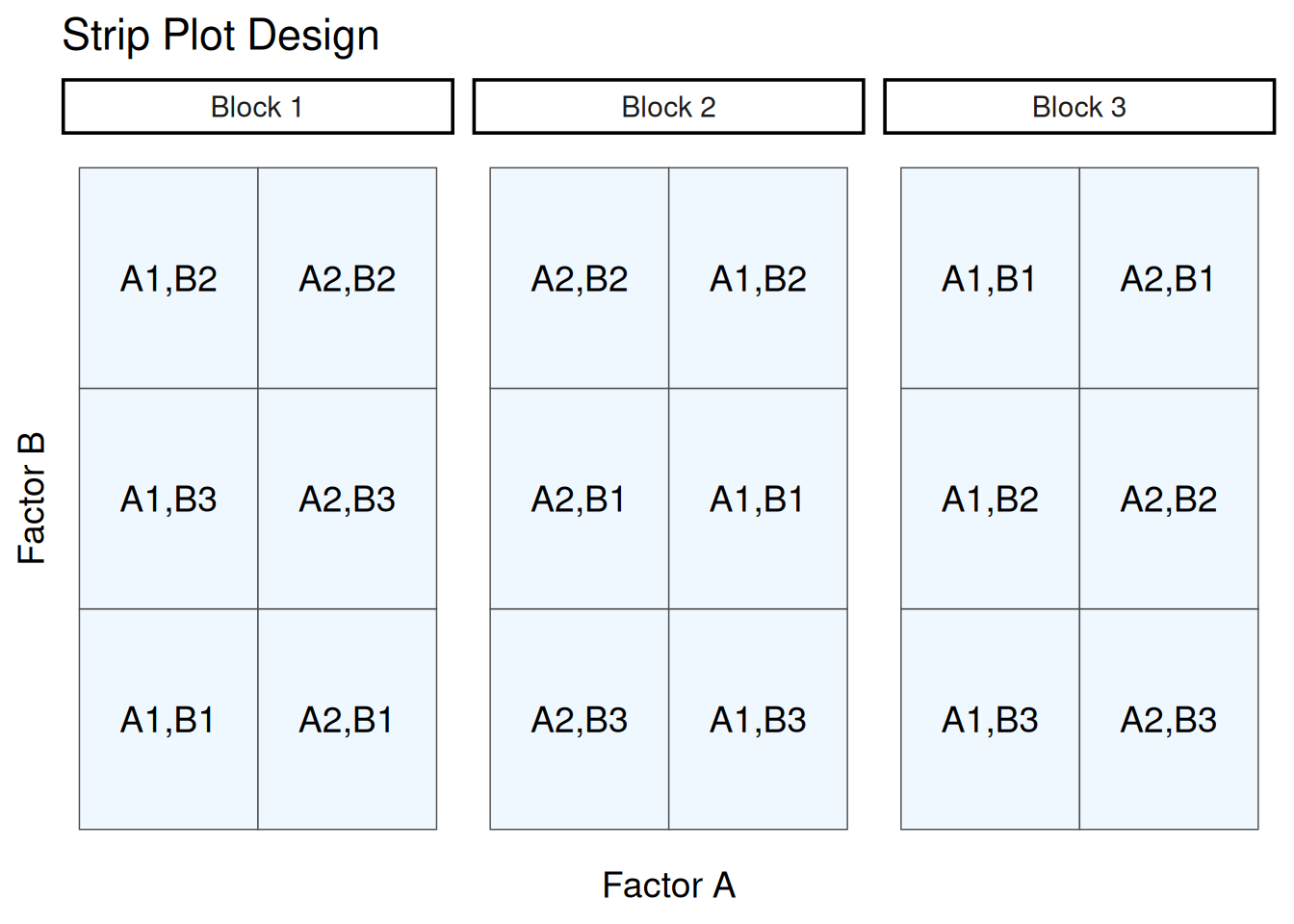Click the A2,B1 cell in Block 3
Image resolution: width=1294 pixels, height=924 pixels.
(x=1168, y=278)
